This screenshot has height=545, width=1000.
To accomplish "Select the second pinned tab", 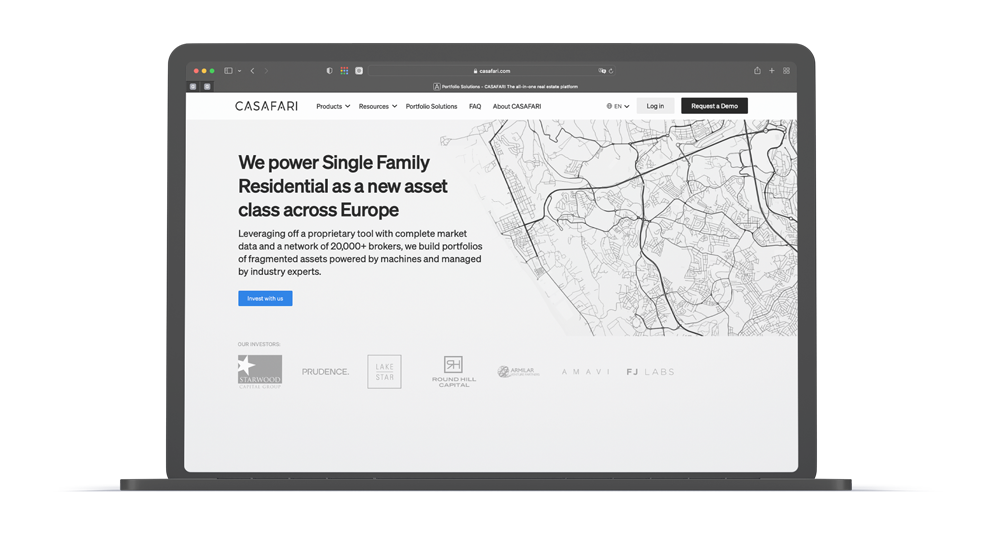I will (x=207, y=86).
